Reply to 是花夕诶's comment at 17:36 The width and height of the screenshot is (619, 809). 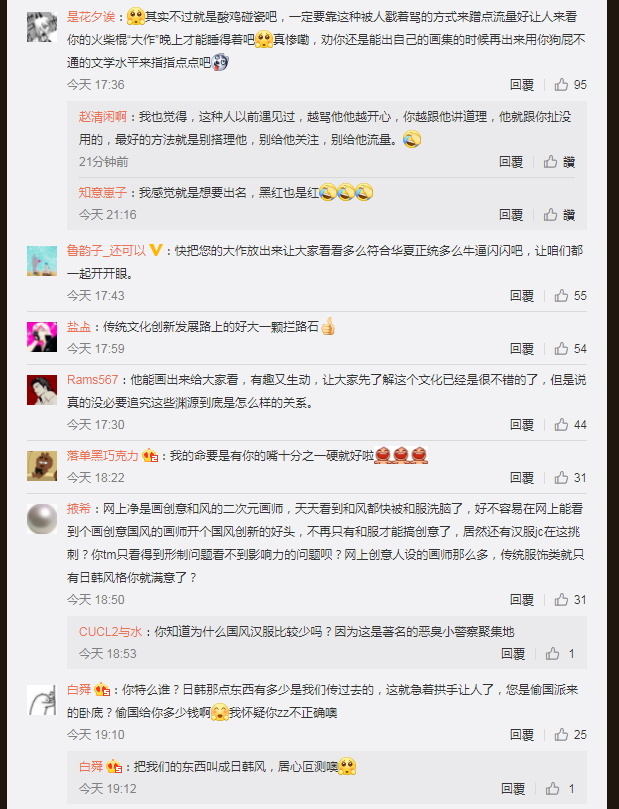pyautogui.click(x=522, y=85)
